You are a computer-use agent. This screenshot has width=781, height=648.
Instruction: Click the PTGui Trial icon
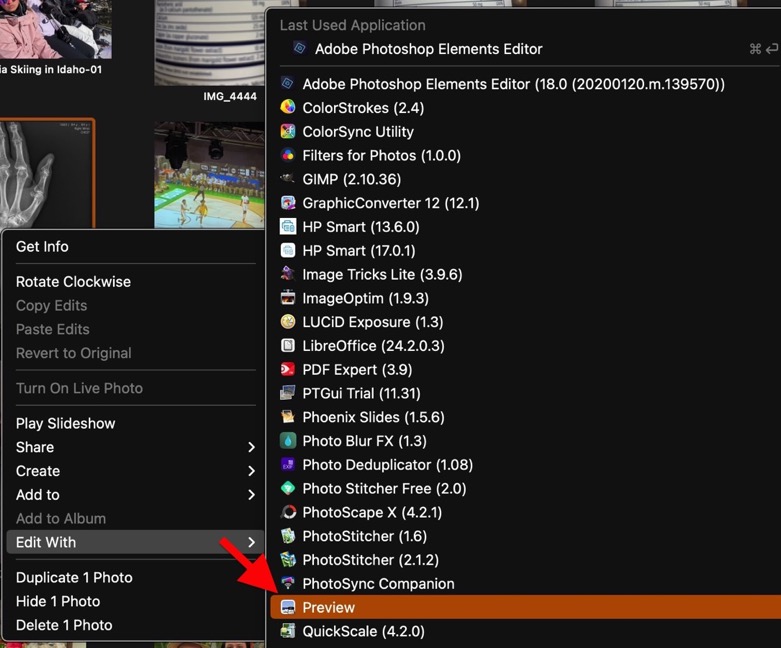(x=288, y=393)
